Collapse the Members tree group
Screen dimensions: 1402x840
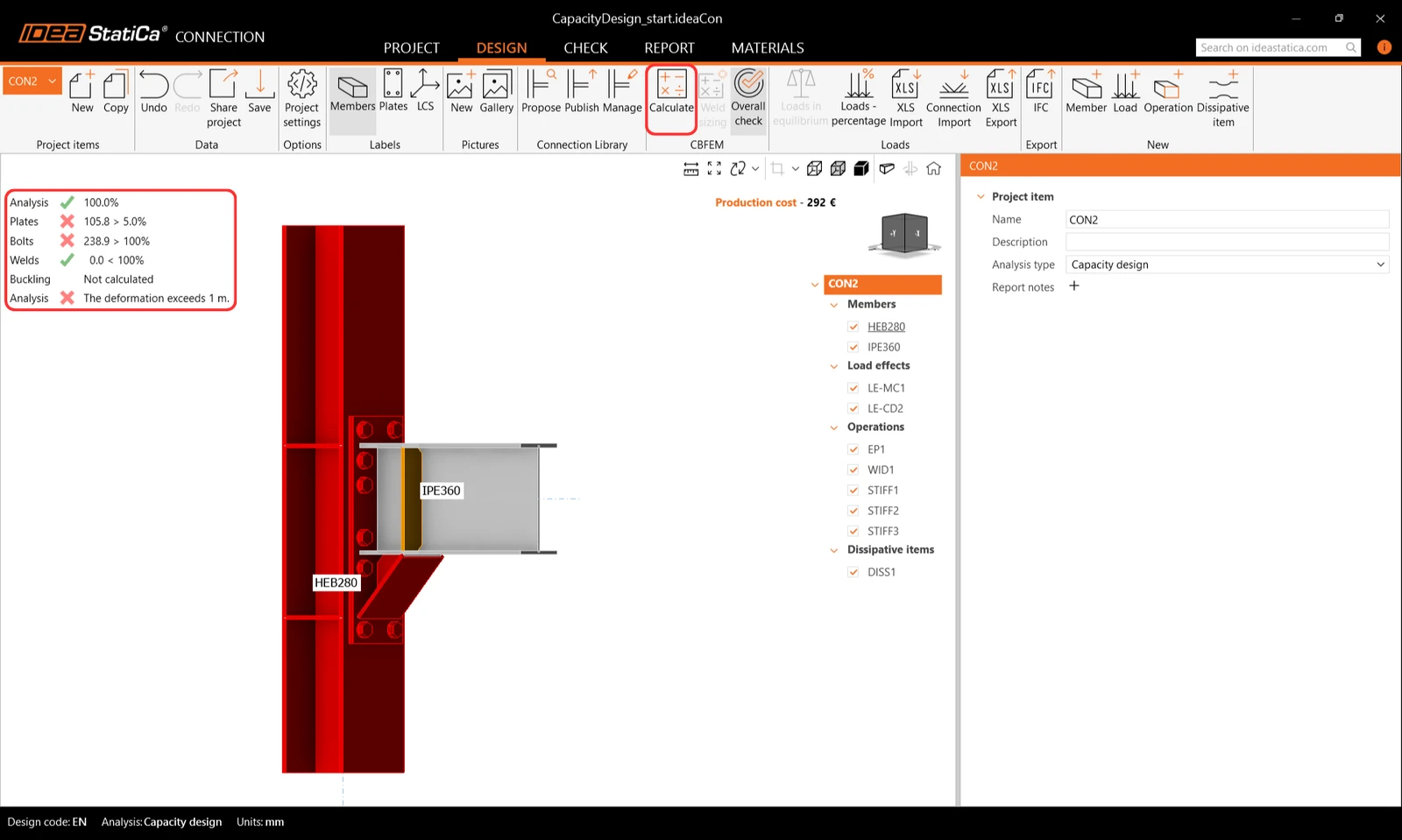[x=834, y=305]
